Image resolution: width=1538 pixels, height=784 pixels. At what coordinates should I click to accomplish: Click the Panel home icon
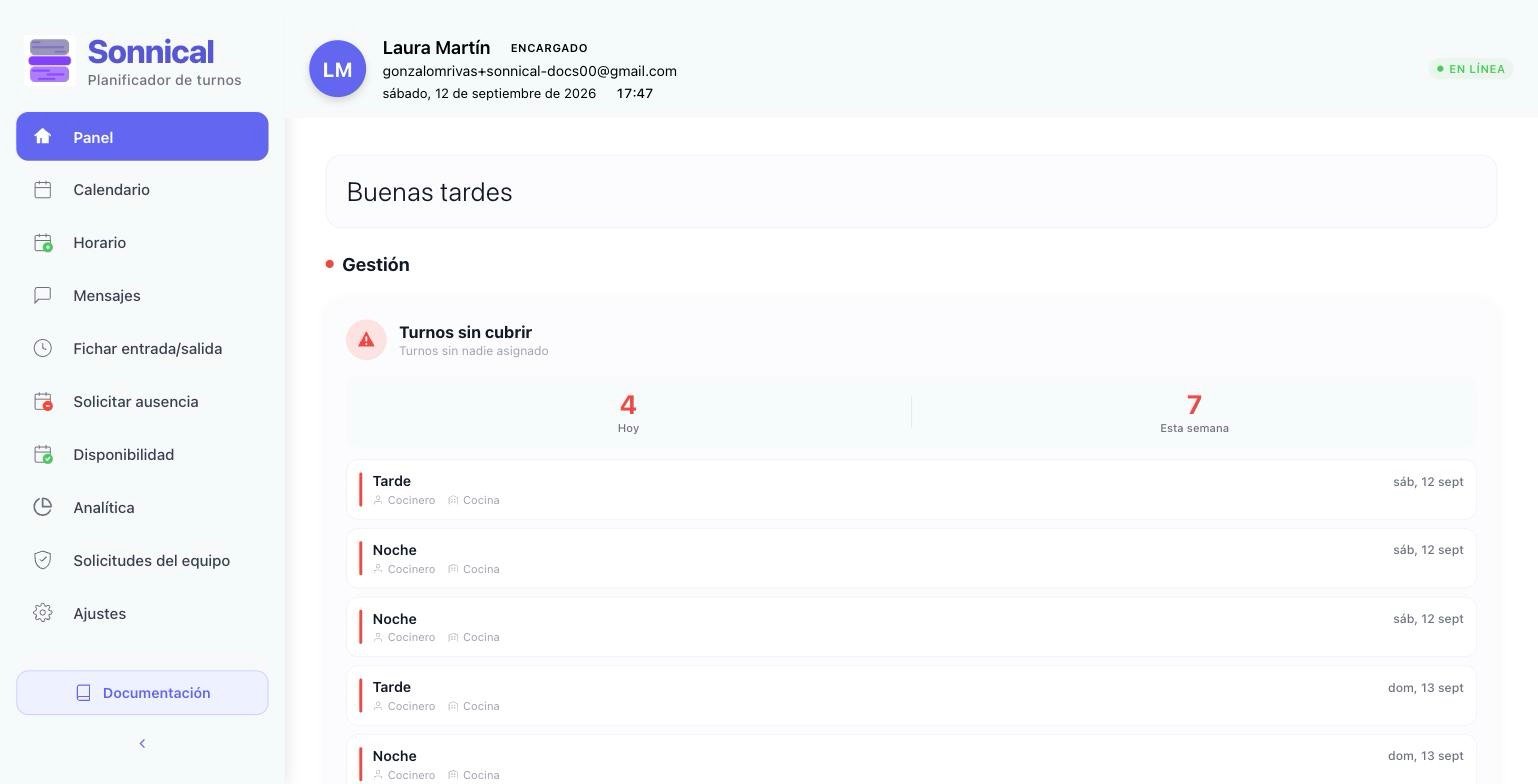click(42, 136)
